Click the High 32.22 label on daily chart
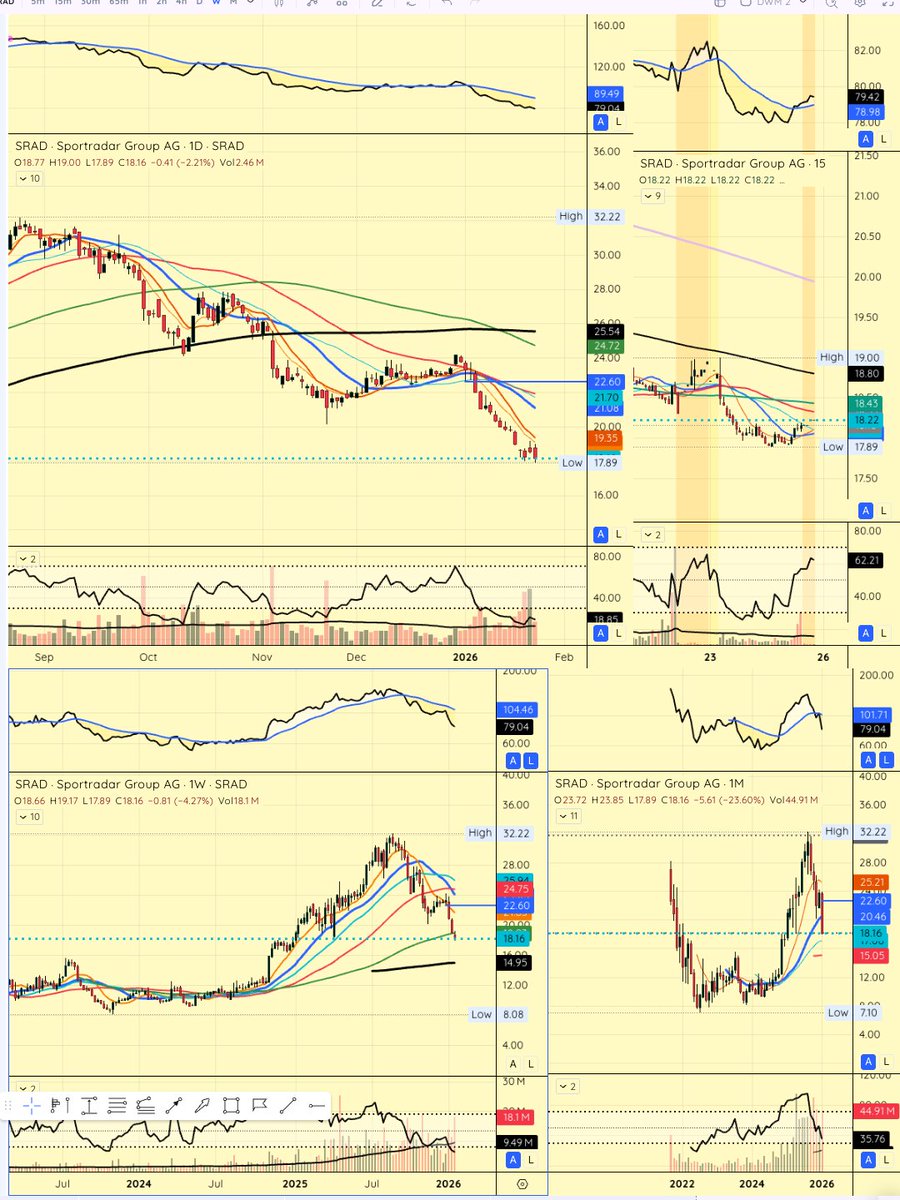The image size is (900, 1200). pos(592,216)
